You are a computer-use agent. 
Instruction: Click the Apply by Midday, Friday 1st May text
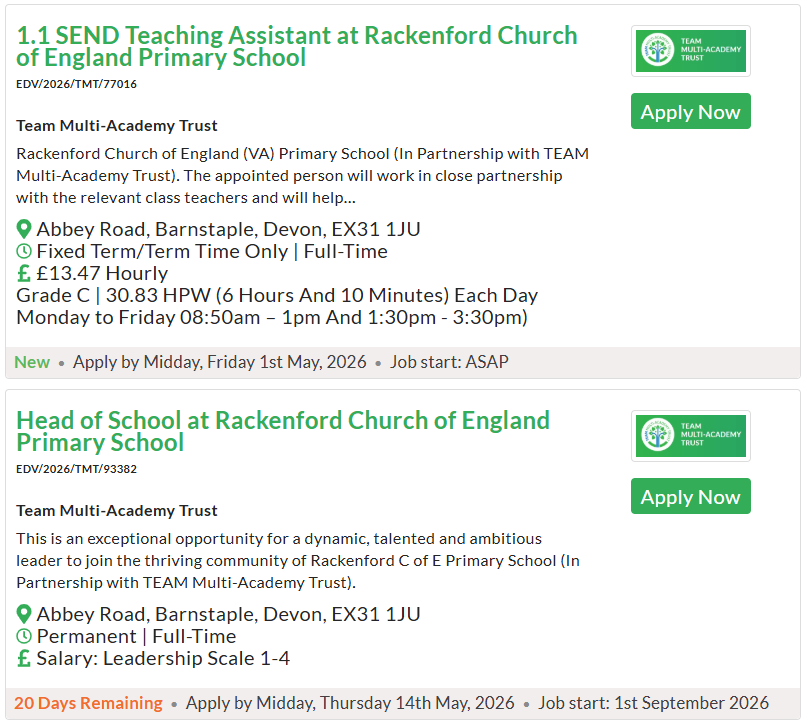(x=219, y=362)
